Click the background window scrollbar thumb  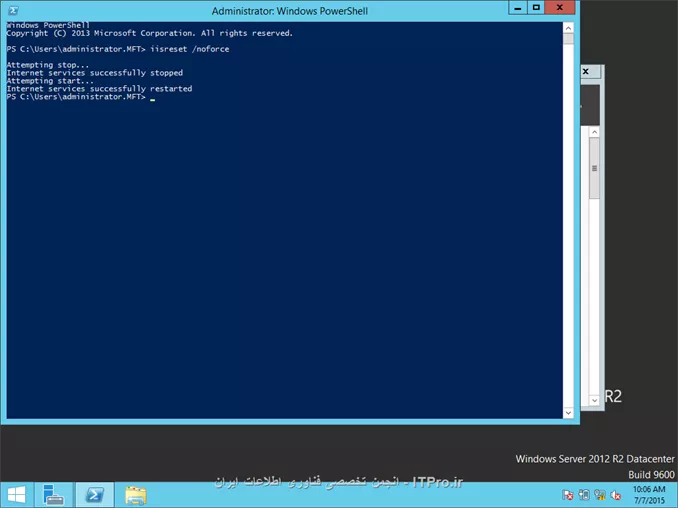[x=595, y=168]
